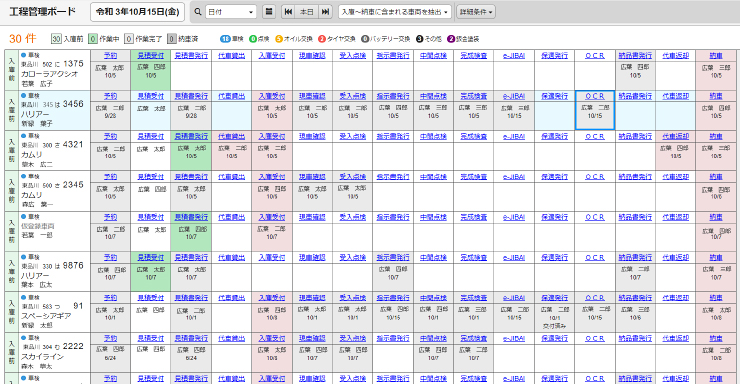
Task: Open e-JIBAI link for vehicle 3456
Action: 514,96
